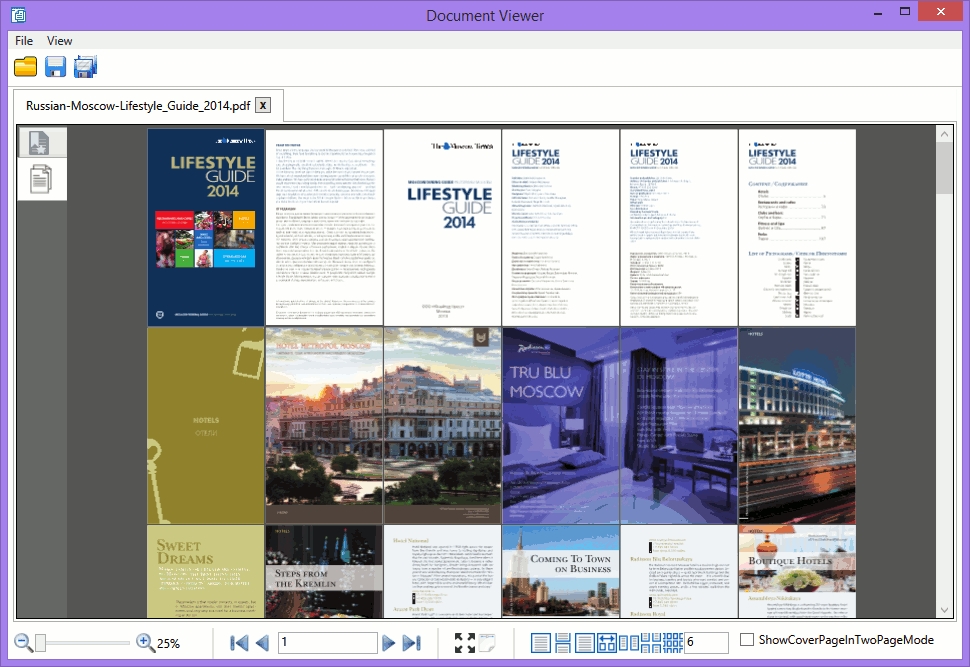970x667 pixels.
Task: Open the olive Hotels section page with key
Action: 205,426
